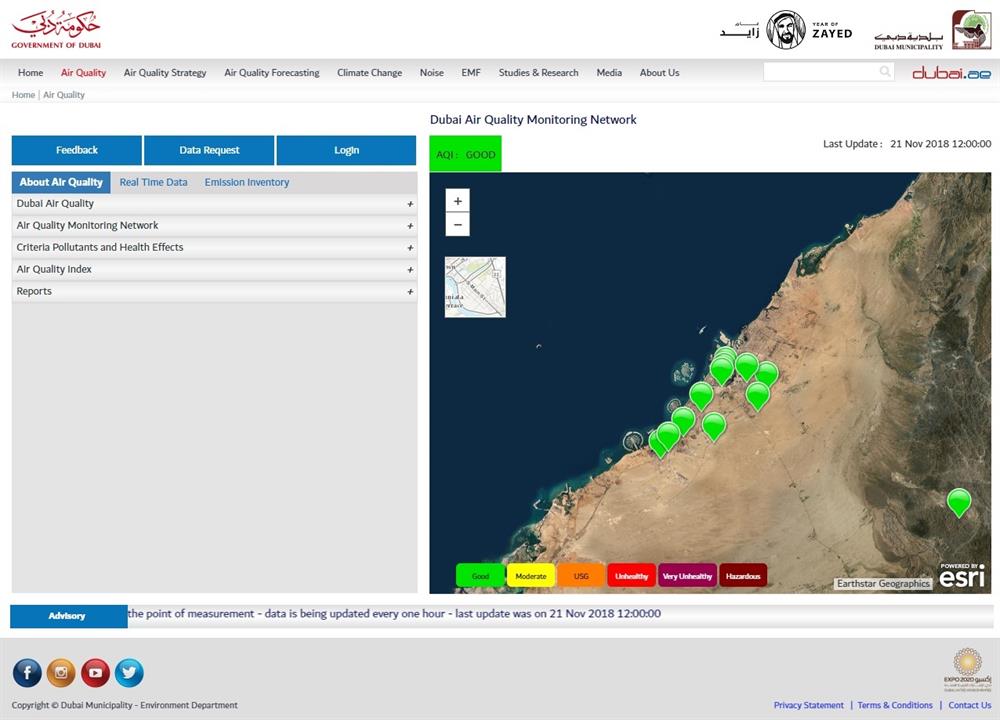Expand the Dubai Air Quality section
Screen dimensions: 1000x720
(214, 204)
